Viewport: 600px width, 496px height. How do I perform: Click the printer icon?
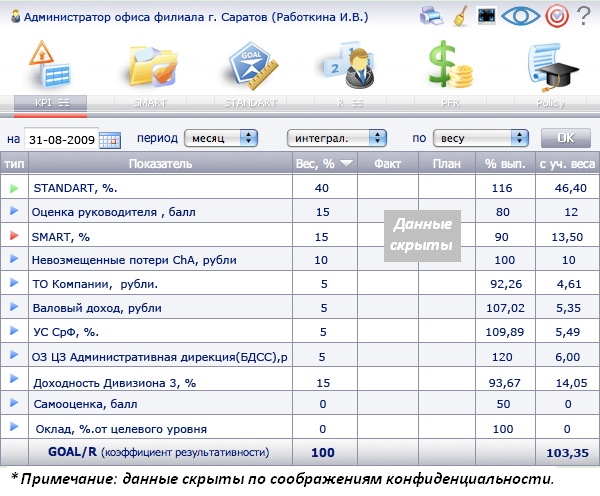pos(431,16)
